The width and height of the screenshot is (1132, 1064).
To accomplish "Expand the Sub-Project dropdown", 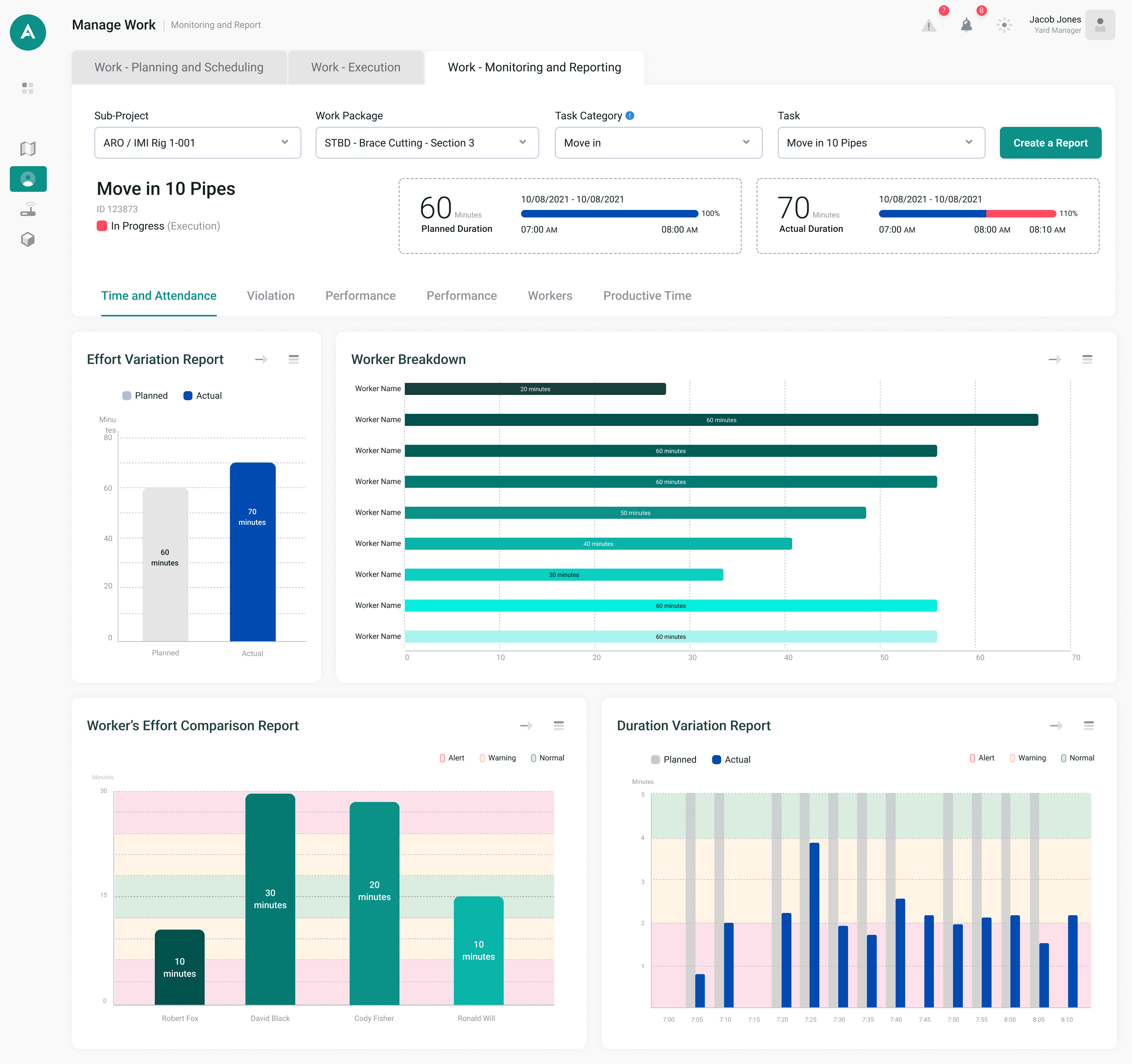I will 197,143.
